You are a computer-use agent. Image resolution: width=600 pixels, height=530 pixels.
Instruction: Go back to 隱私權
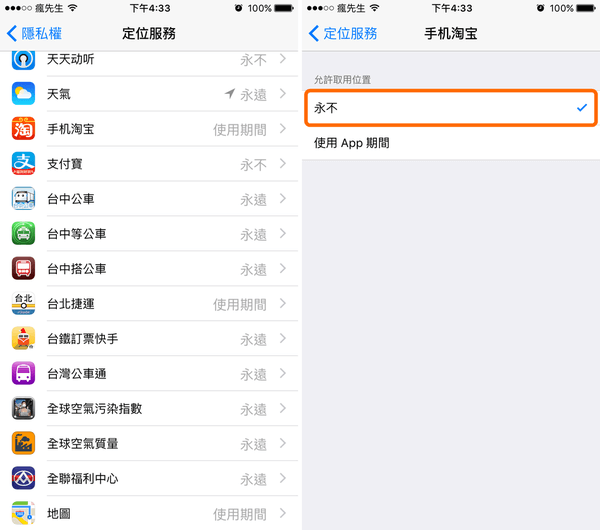point(34,33)
